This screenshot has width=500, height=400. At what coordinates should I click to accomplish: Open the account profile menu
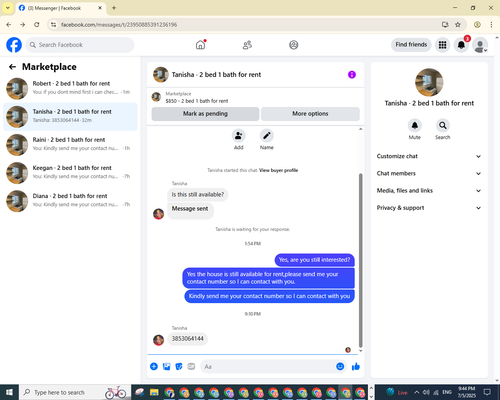(480, 45)
